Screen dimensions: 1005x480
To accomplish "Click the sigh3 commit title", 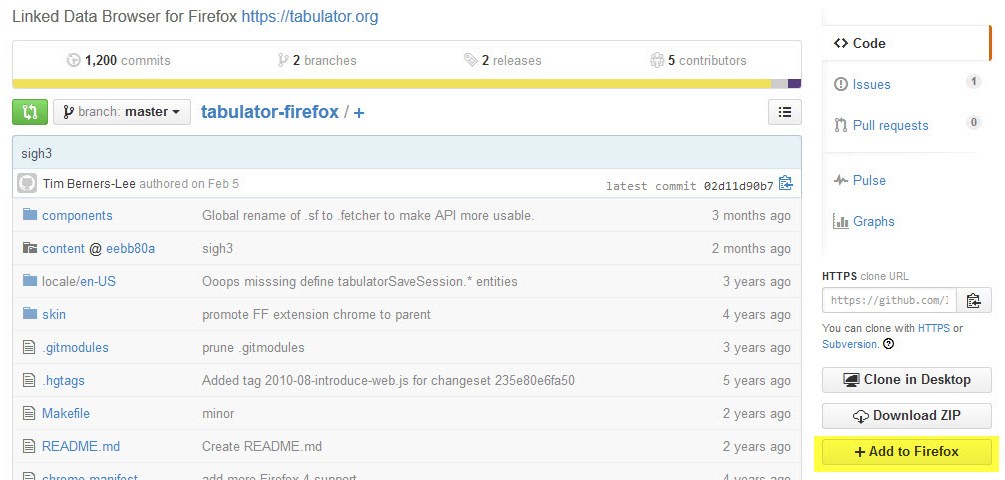I will pos(37,154).
